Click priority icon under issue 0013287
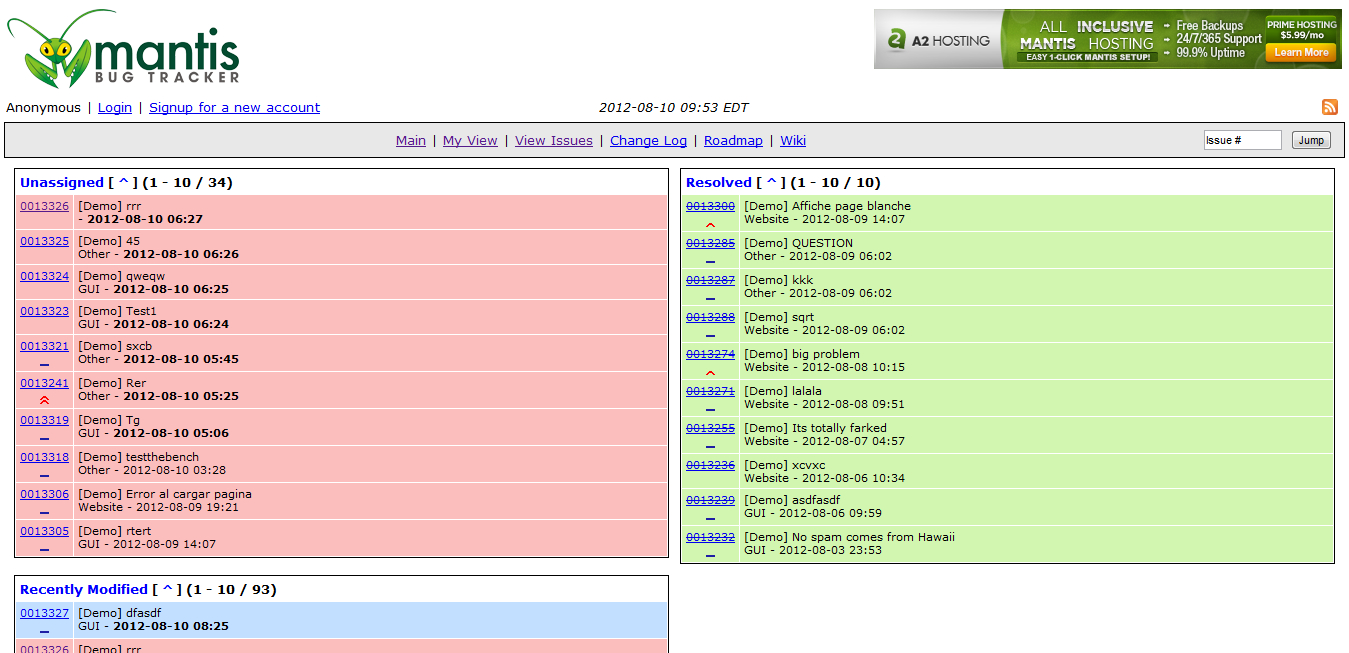Screen dimensions: 1349x653 pos(711,299)
